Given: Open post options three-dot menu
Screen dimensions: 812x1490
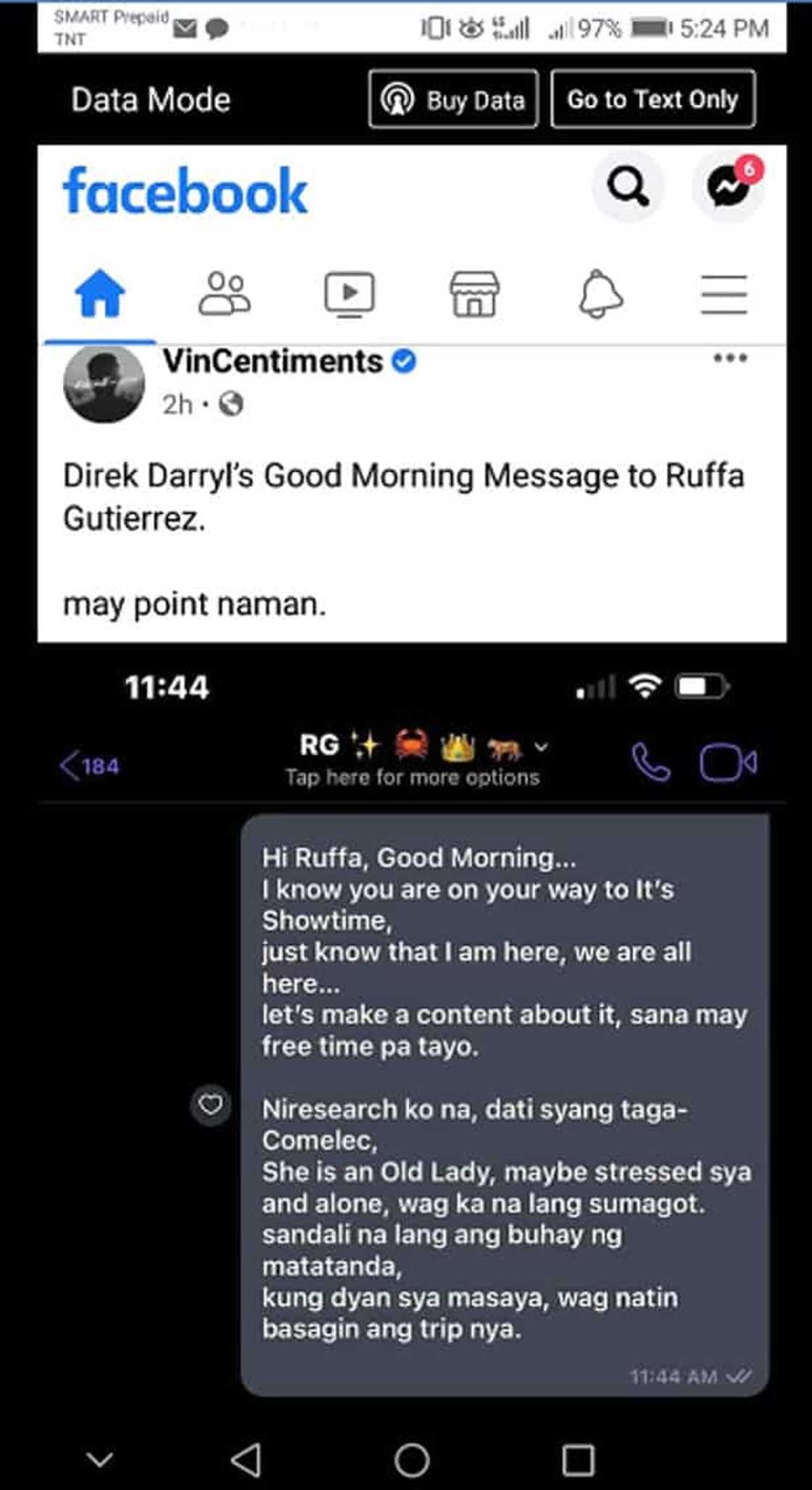Looking at the screenshot, I should pyautogui.click(x=729, y=358).
